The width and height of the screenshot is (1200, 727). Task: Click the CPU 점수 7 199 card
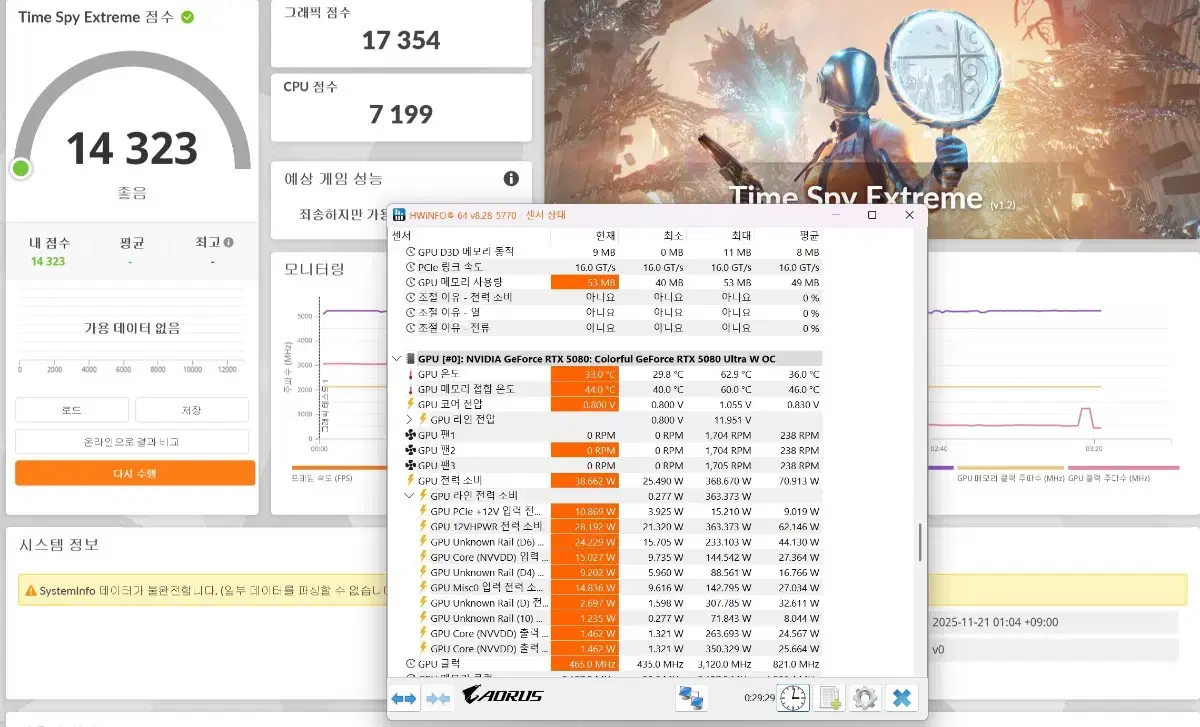click(401, 106)
